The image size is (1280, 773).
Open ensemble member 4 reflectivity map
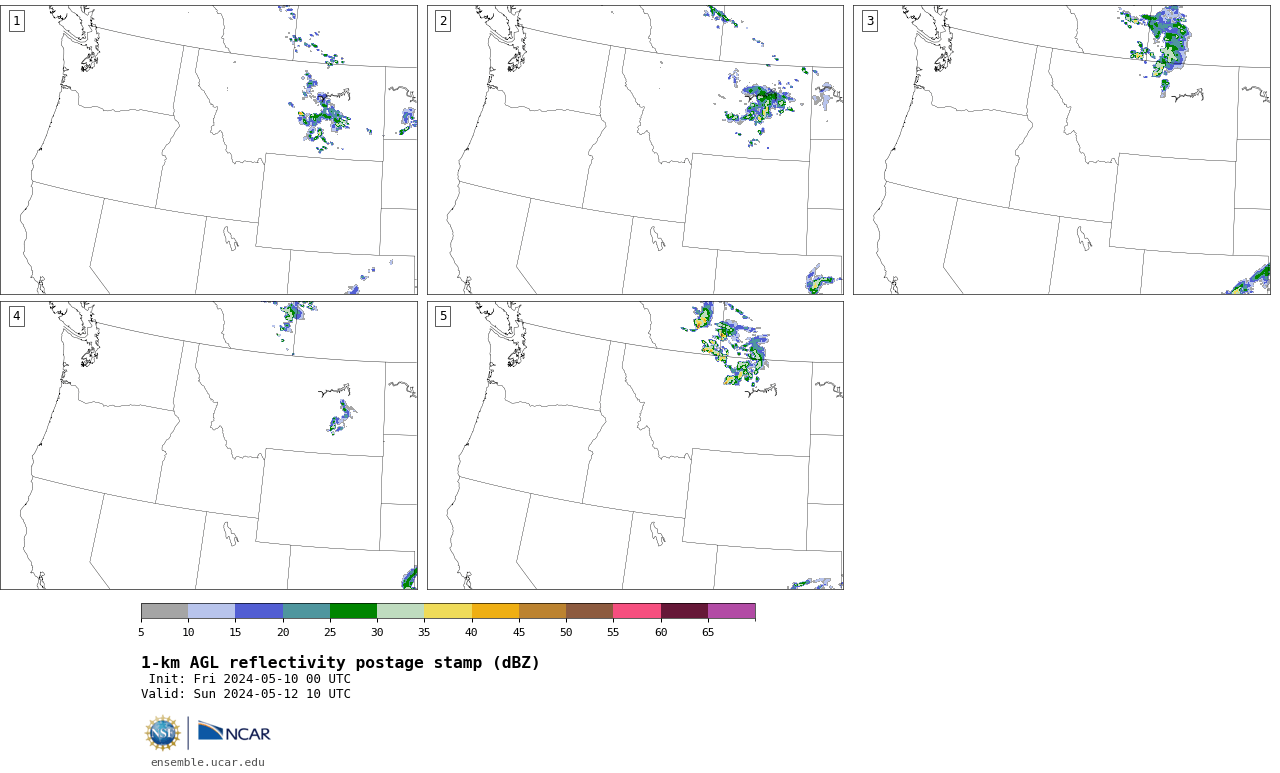click(209, 445)
